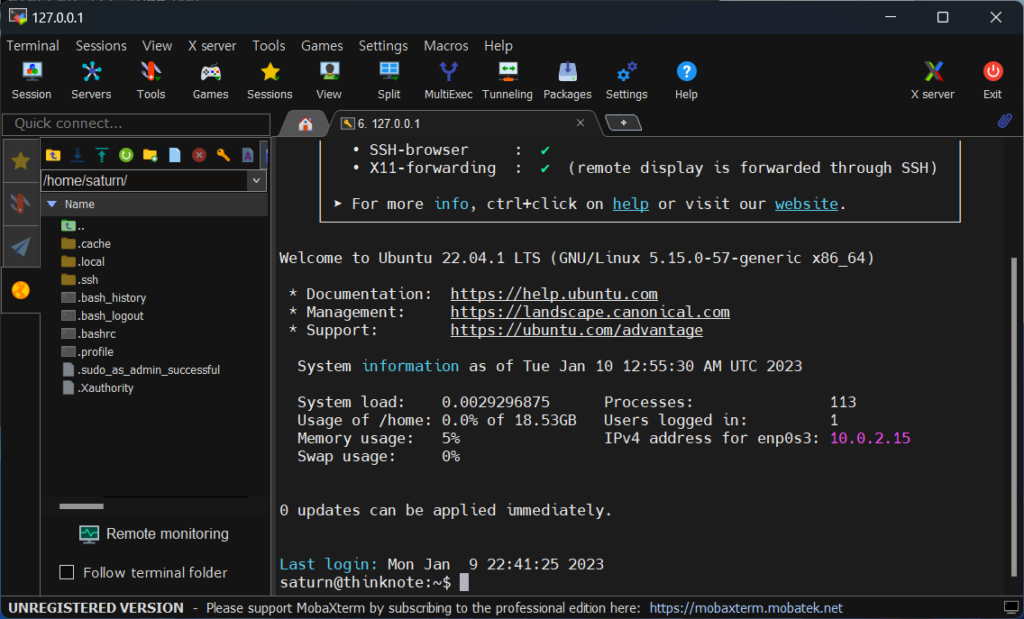Open the Macros menu

(x=446, y=46)
